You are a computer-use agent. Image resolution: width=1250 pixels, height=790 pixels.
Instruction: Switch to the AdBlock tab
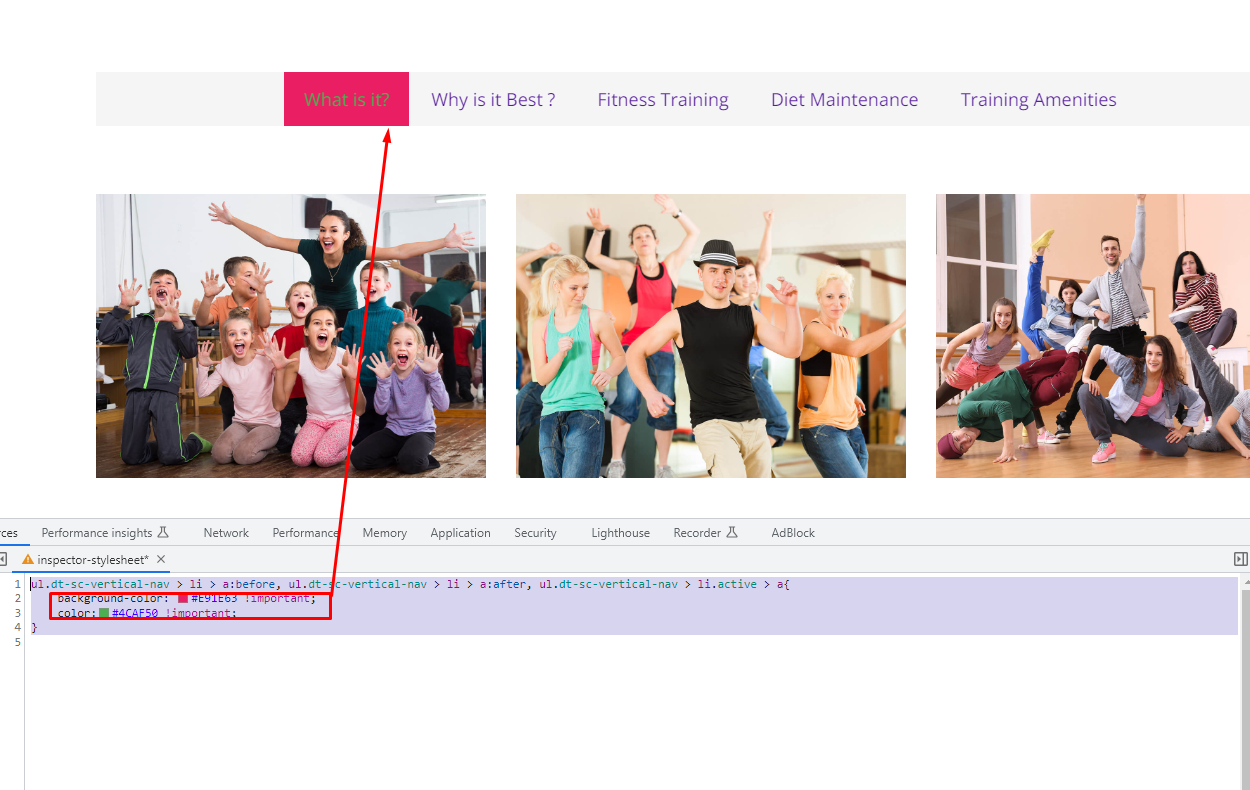pos(793,533)
